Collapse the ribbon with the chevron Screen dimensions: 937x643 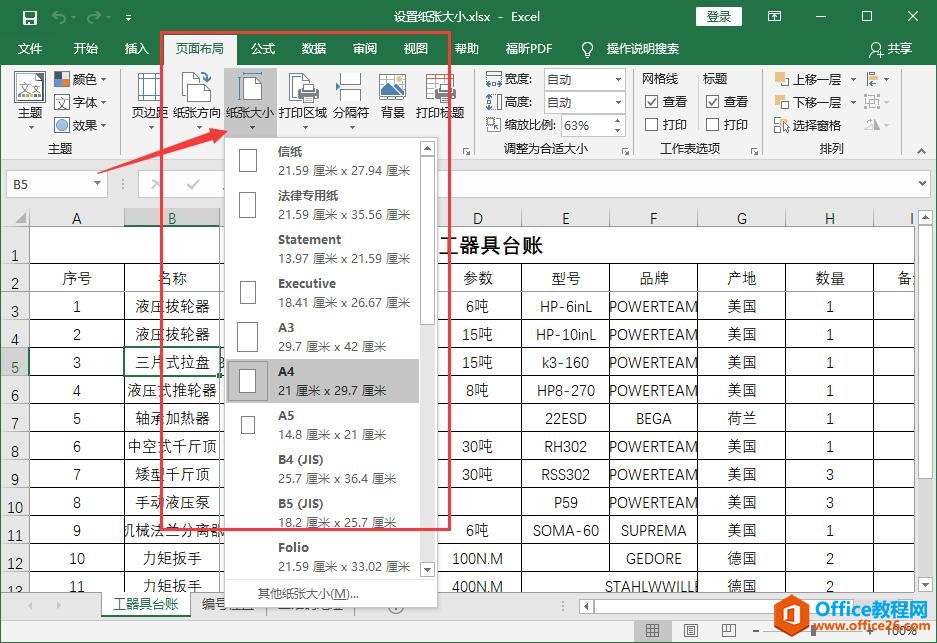coord(921,151)
